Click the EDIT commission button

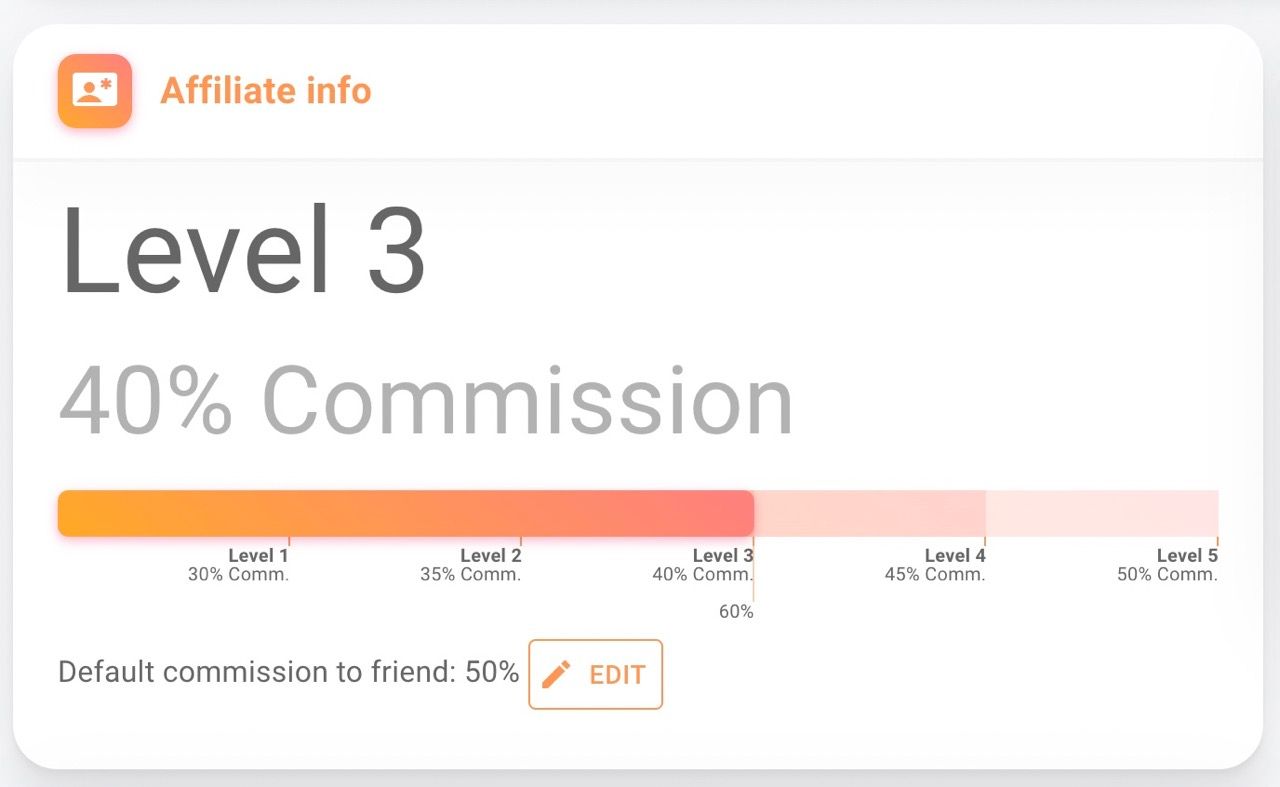tap(595, 674)
